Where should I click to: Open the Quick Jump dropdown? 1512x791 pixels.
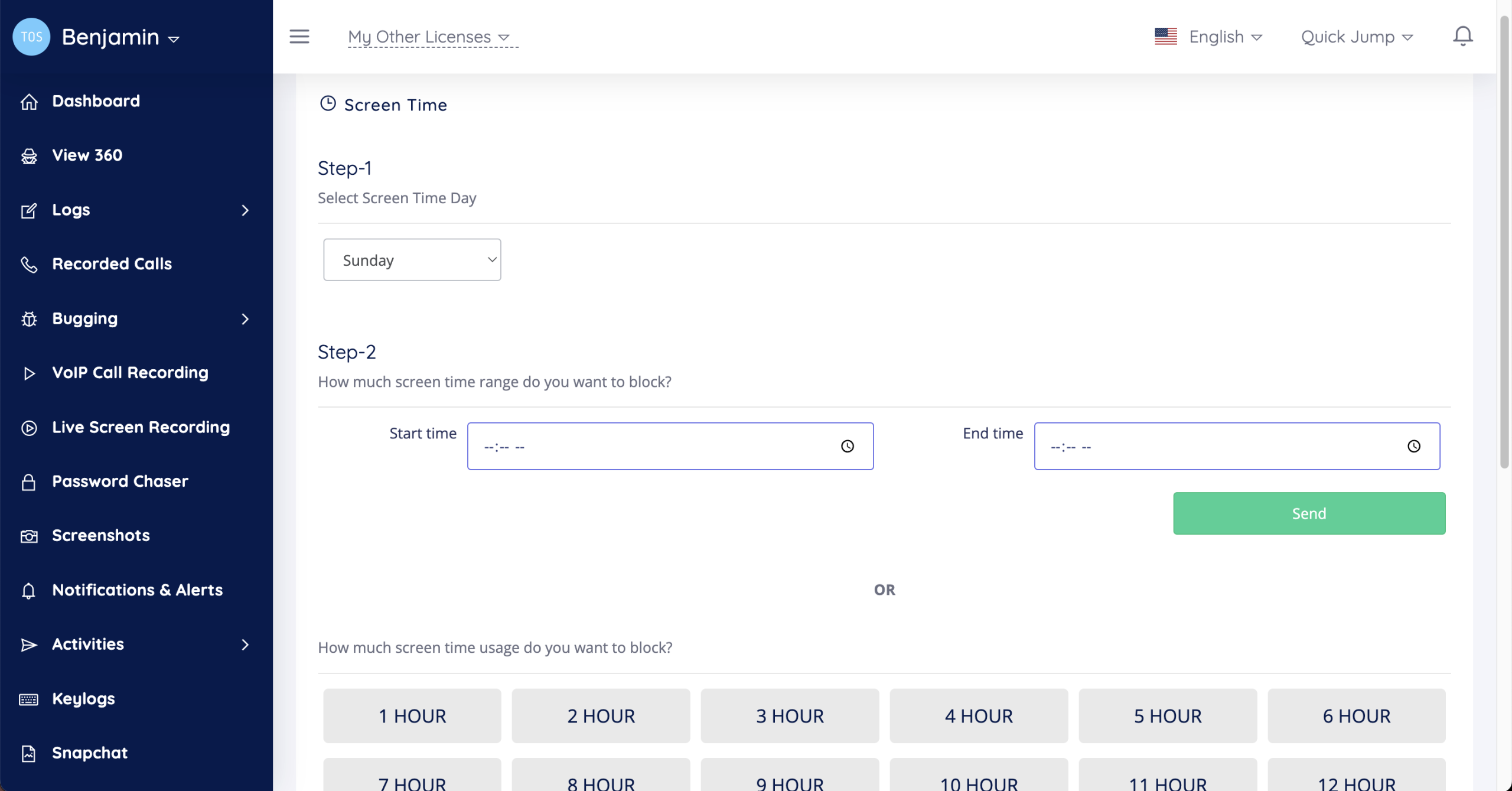click(1357, 37)
